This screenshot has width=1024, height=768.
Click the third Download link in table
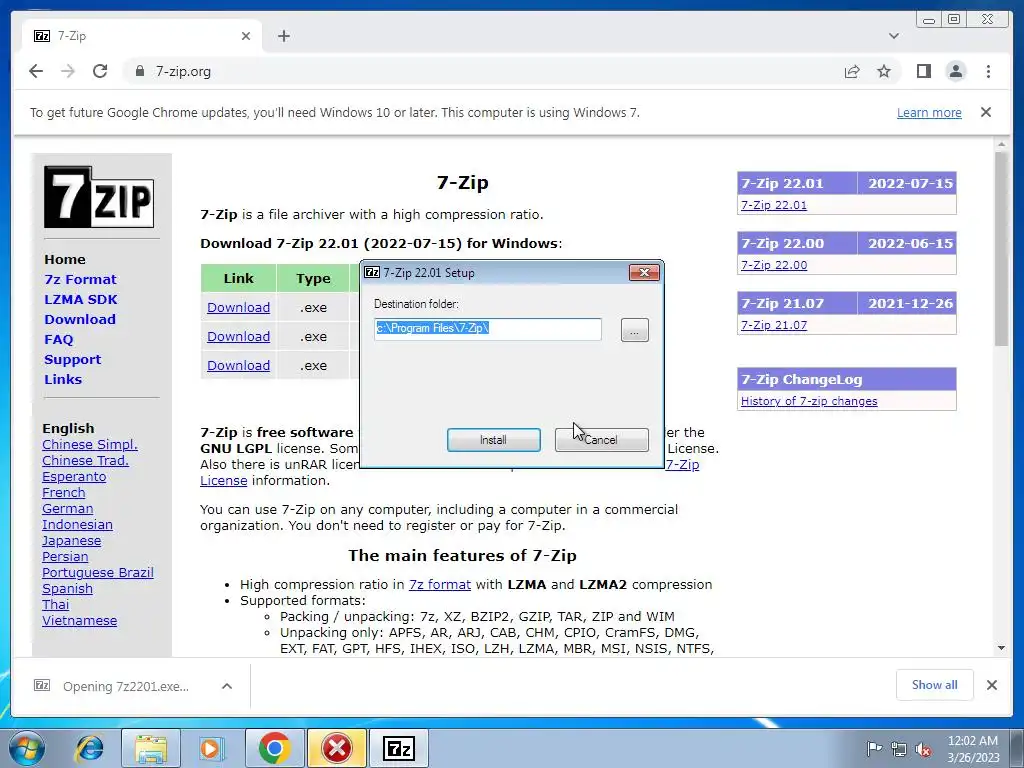click(x=238, y=366)
